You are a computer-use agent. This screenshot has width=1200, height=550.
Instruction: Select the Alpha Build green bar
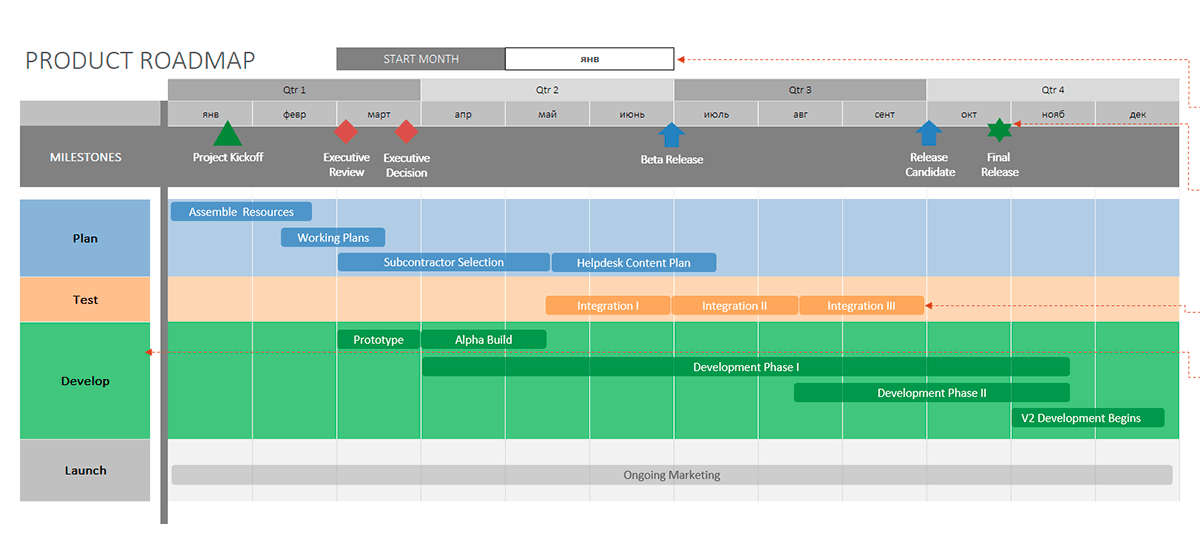pos(483,340)
